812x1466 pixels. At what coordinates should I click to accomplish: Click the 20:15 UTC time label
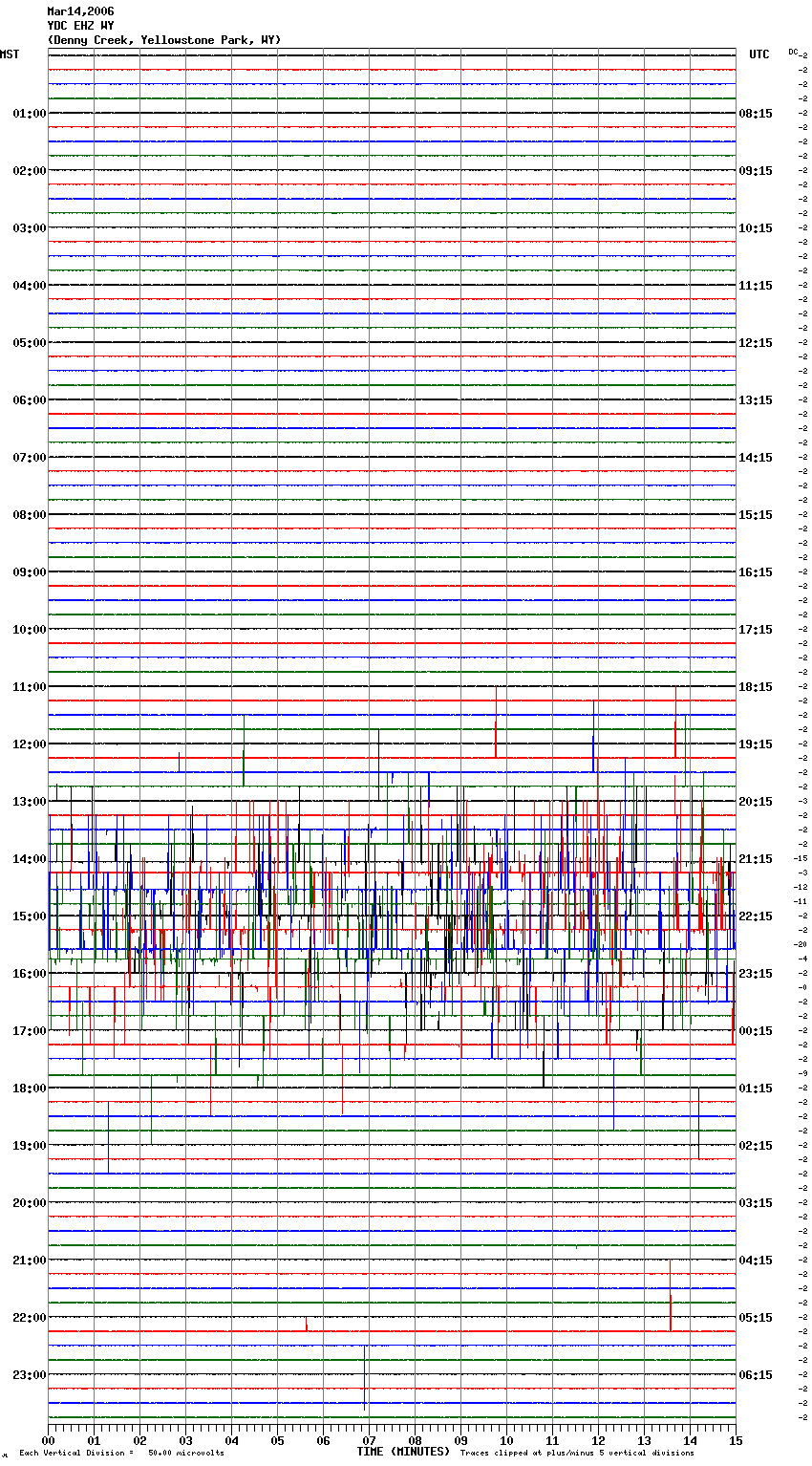pos(756,802)
